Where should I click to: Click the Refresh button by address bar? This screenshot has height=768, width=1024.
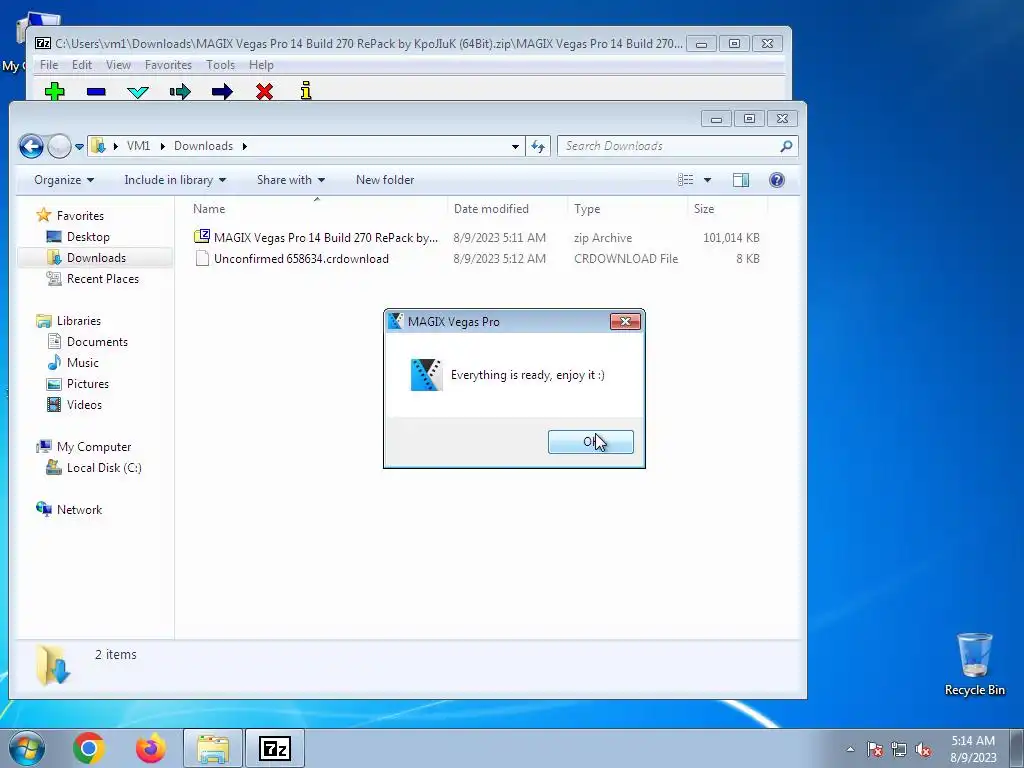(x=538, y=146)
